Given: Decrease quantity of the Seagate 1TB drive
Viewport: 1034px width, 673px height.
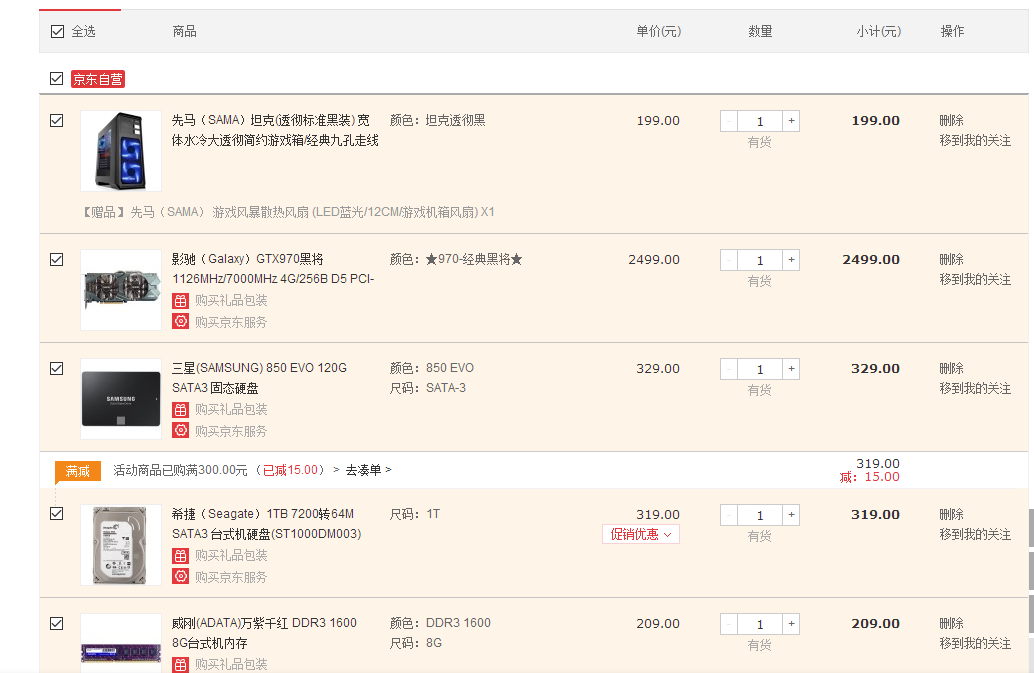Looking at the screenshot, I should coord(729,515).
